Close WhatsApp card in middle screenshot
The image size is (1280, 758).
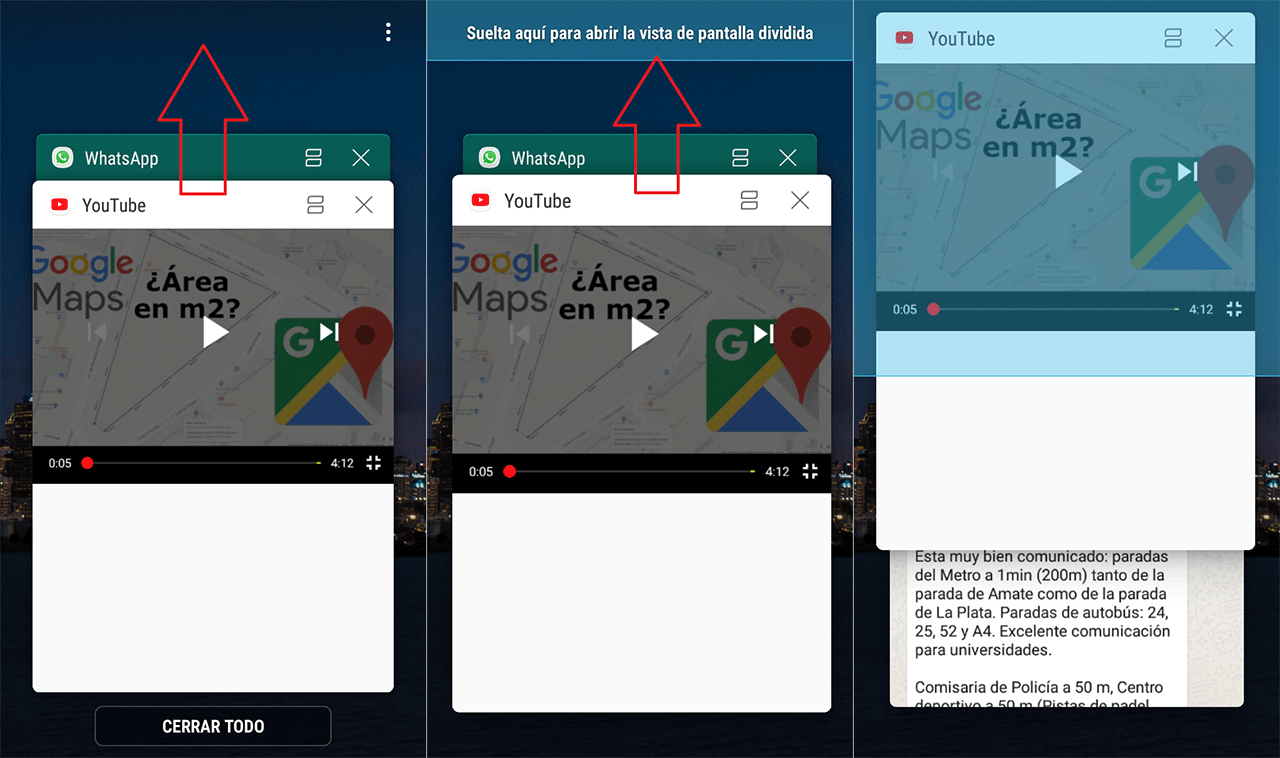tap(788, 157)
